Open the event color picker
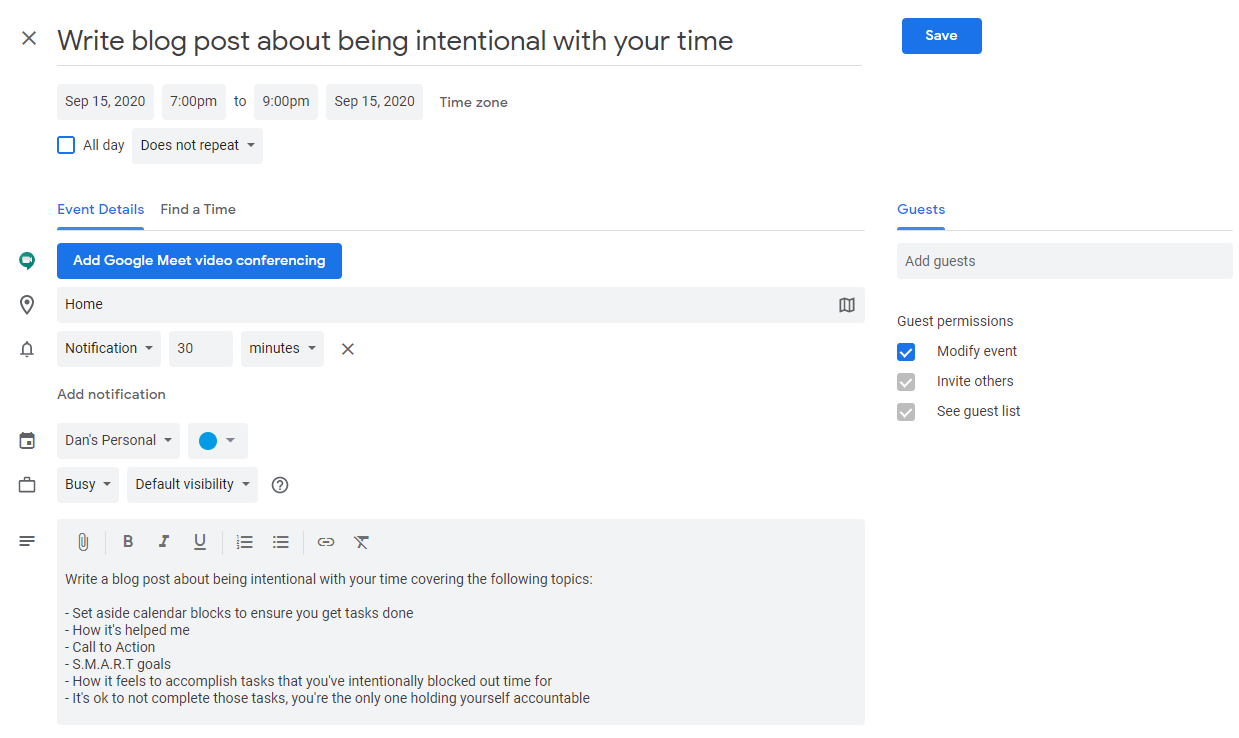The width and height of the screenshot is (1239, 738). click(x=217, y=441)
